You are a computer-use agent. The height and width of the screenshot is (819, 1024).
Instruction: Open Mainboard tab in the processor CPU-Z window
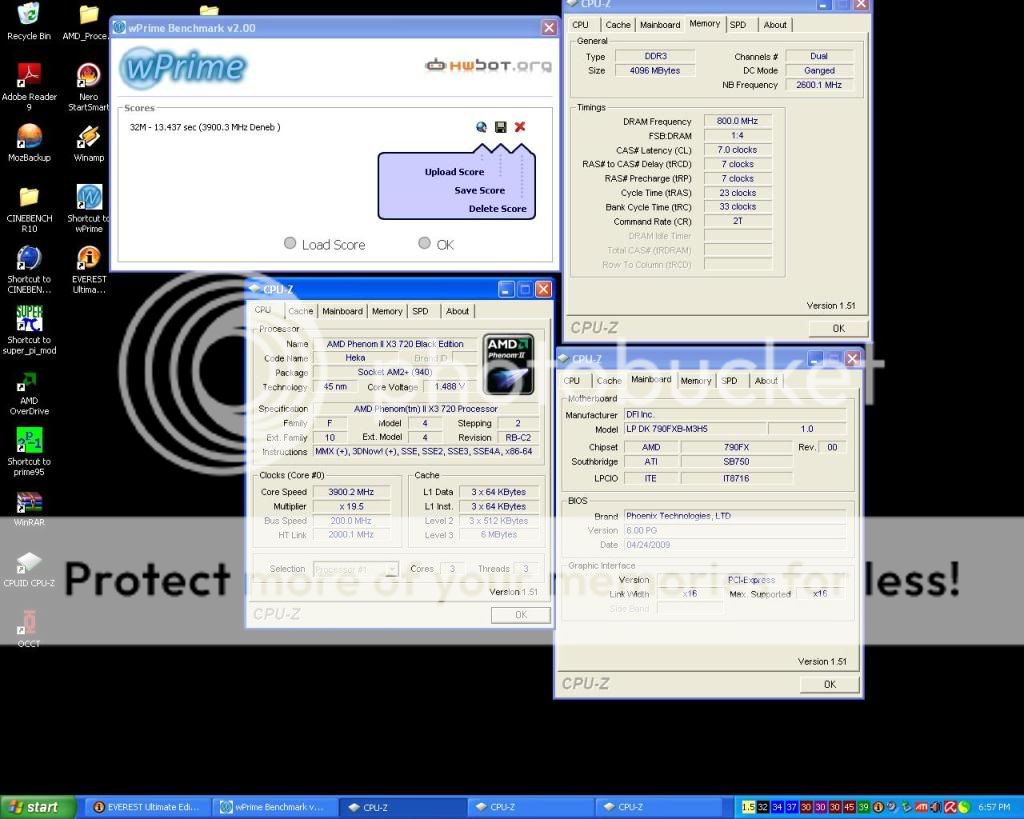[342, 312]
